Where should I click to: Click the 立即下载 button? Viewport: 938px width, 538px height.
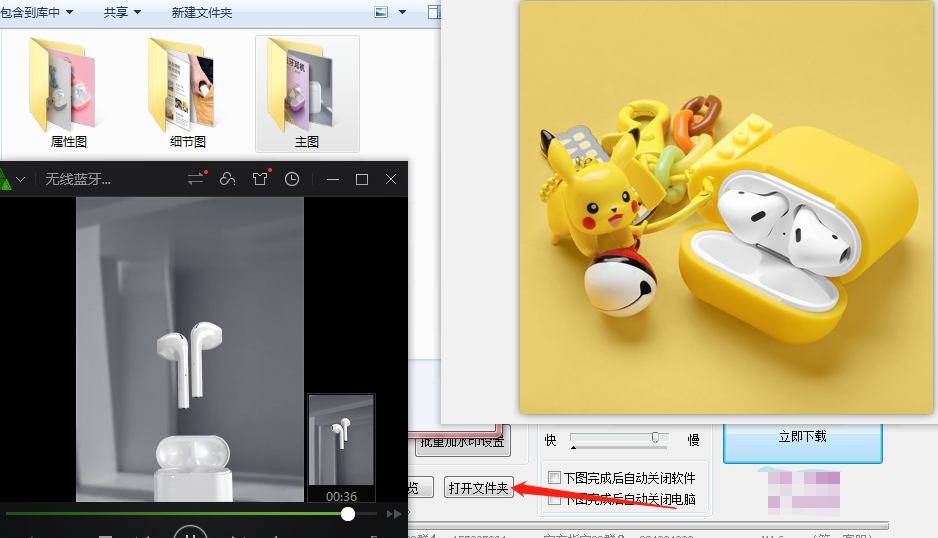point(803,442)
